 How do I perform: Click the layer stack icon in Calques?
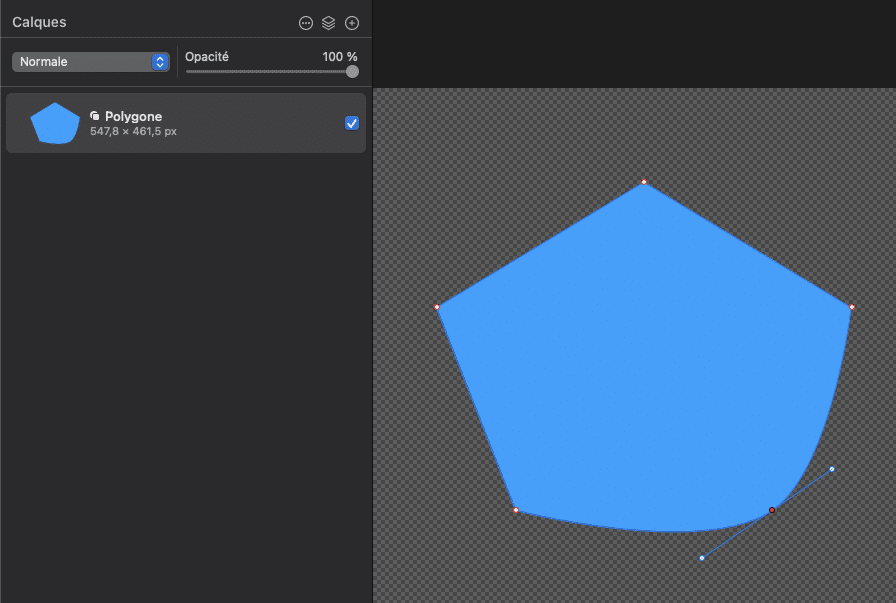[329, 23]
